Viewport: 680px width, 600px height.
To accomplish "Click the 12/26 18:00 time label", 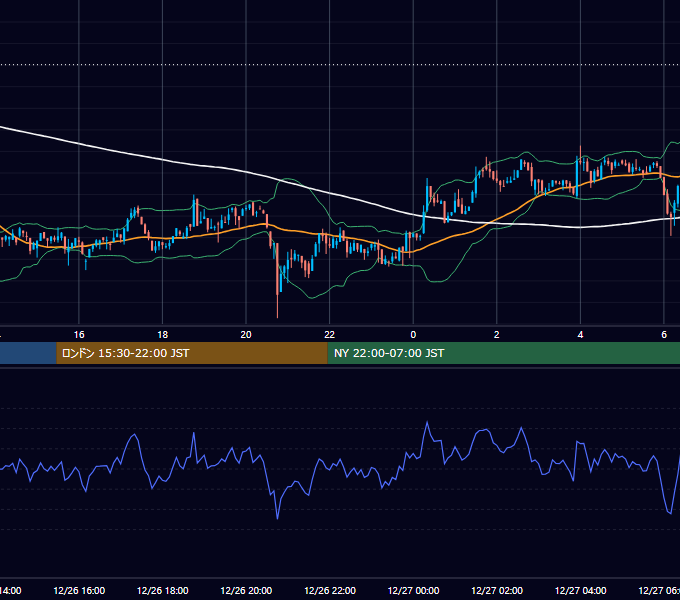I will click(x=163, y=591).
